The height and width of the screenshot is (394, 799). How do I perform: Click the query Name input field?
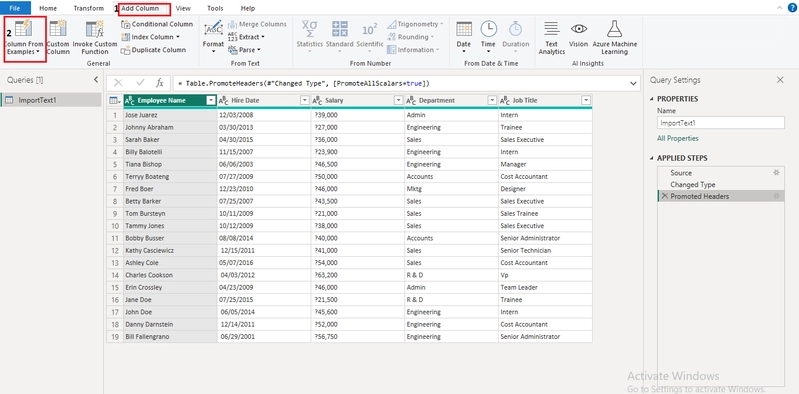721,123
